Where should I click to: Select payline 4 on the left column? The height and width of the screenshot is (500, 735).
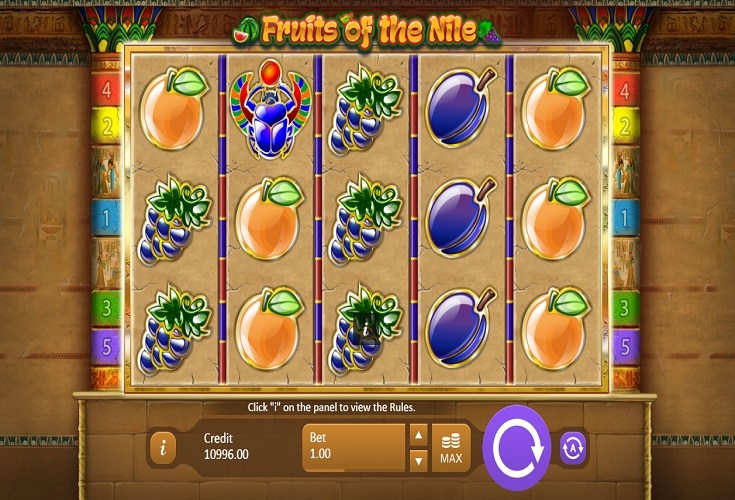106,90
